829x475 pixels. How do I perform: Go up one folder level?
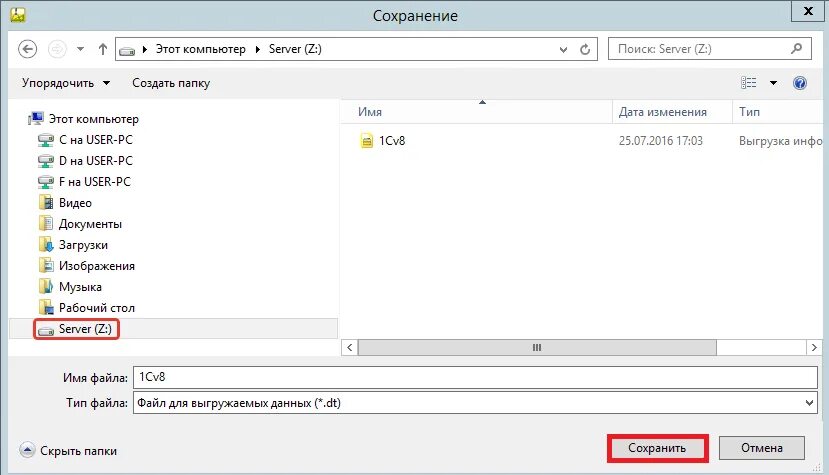click(x=103, y=49)
